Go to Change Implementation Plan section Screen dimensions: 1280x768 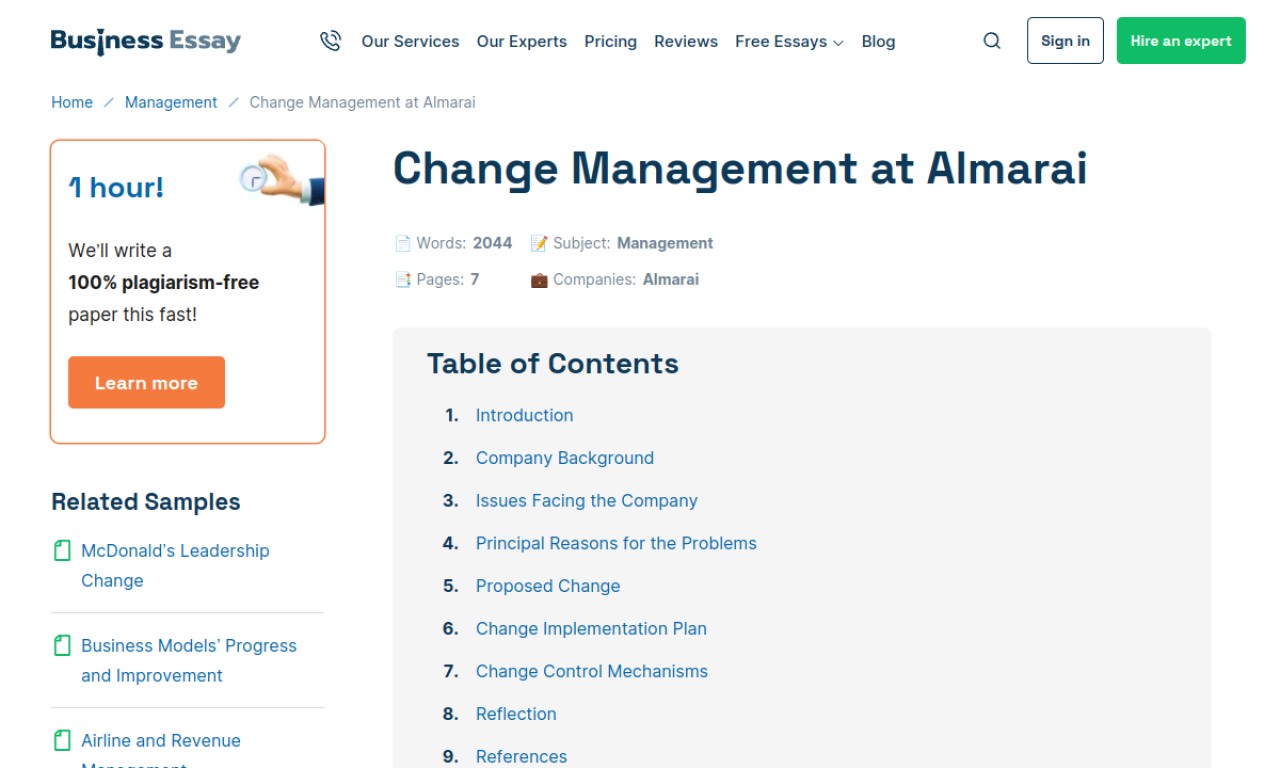click(x=591, y=629)
